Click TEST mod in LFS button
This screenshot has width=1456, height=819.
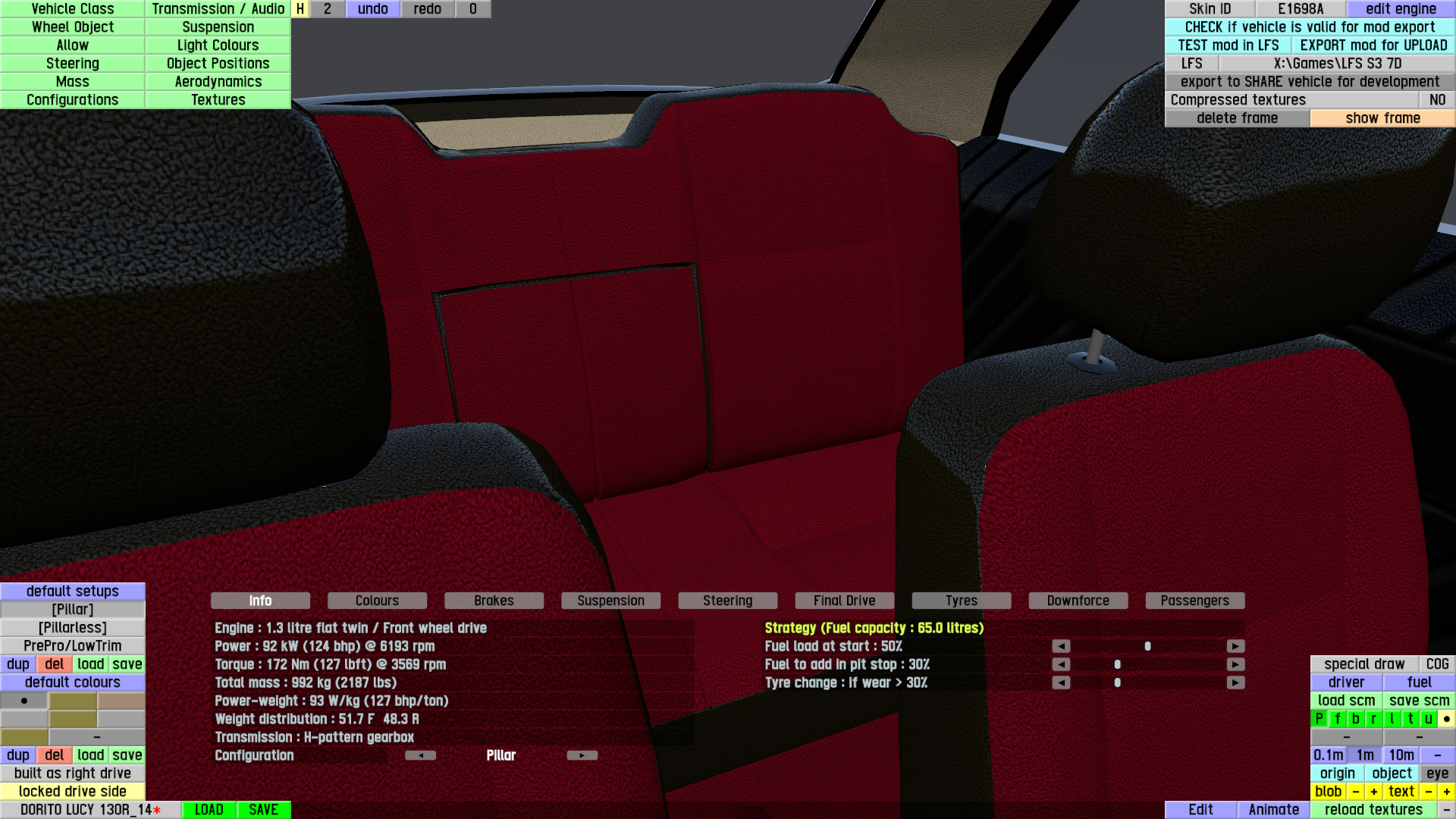(x=1228, y=45)
